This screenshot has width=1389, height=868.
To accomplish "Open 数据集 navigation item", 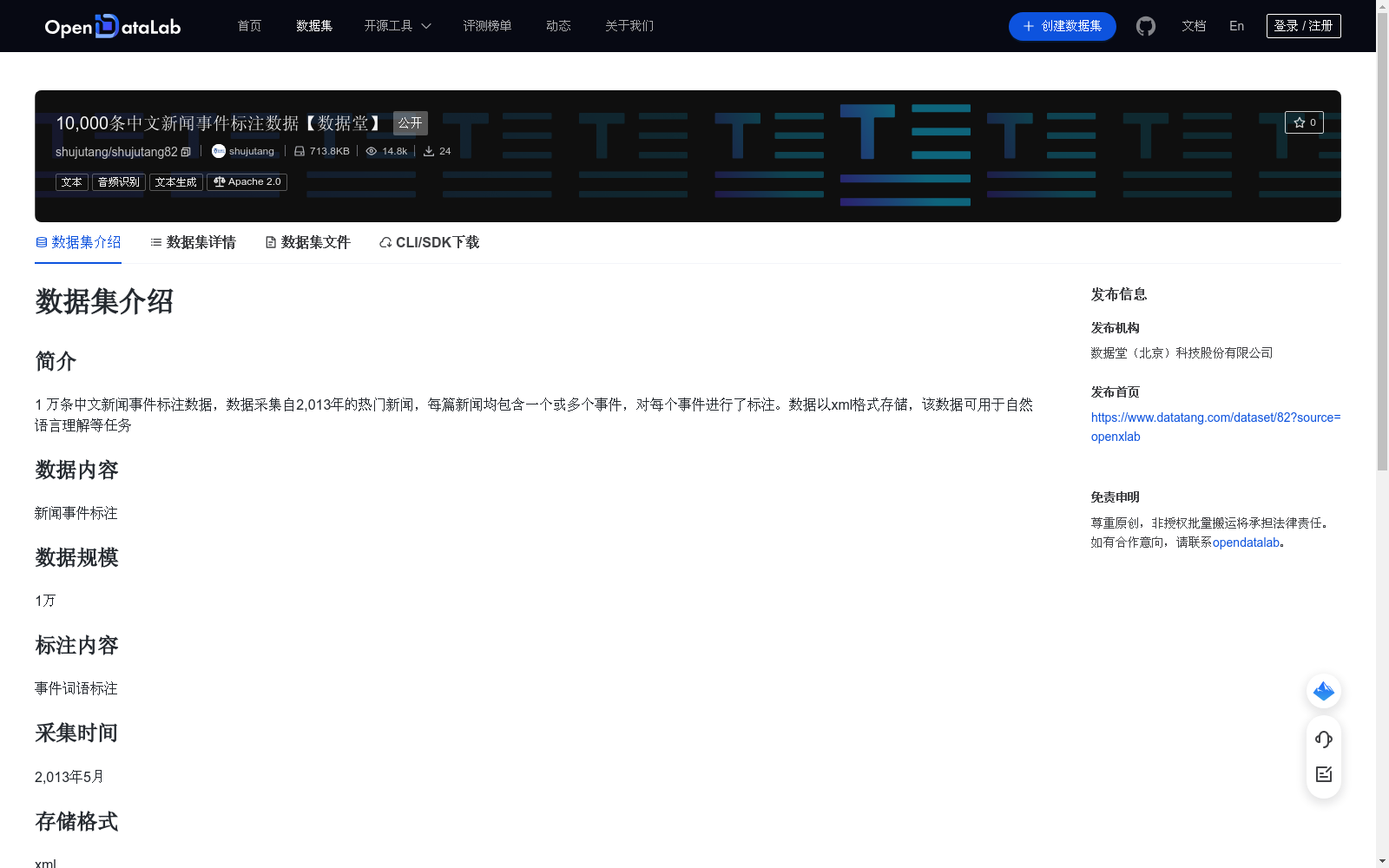I will pyautogui.click(x=314, y=26).
